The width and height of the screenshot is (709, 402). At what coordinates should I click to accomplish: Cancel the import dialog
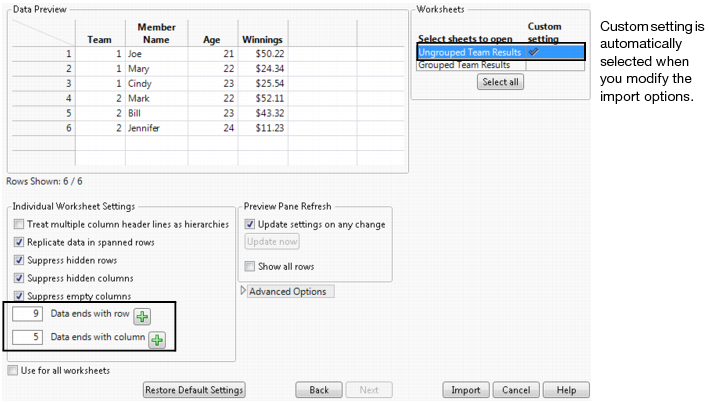517,390
